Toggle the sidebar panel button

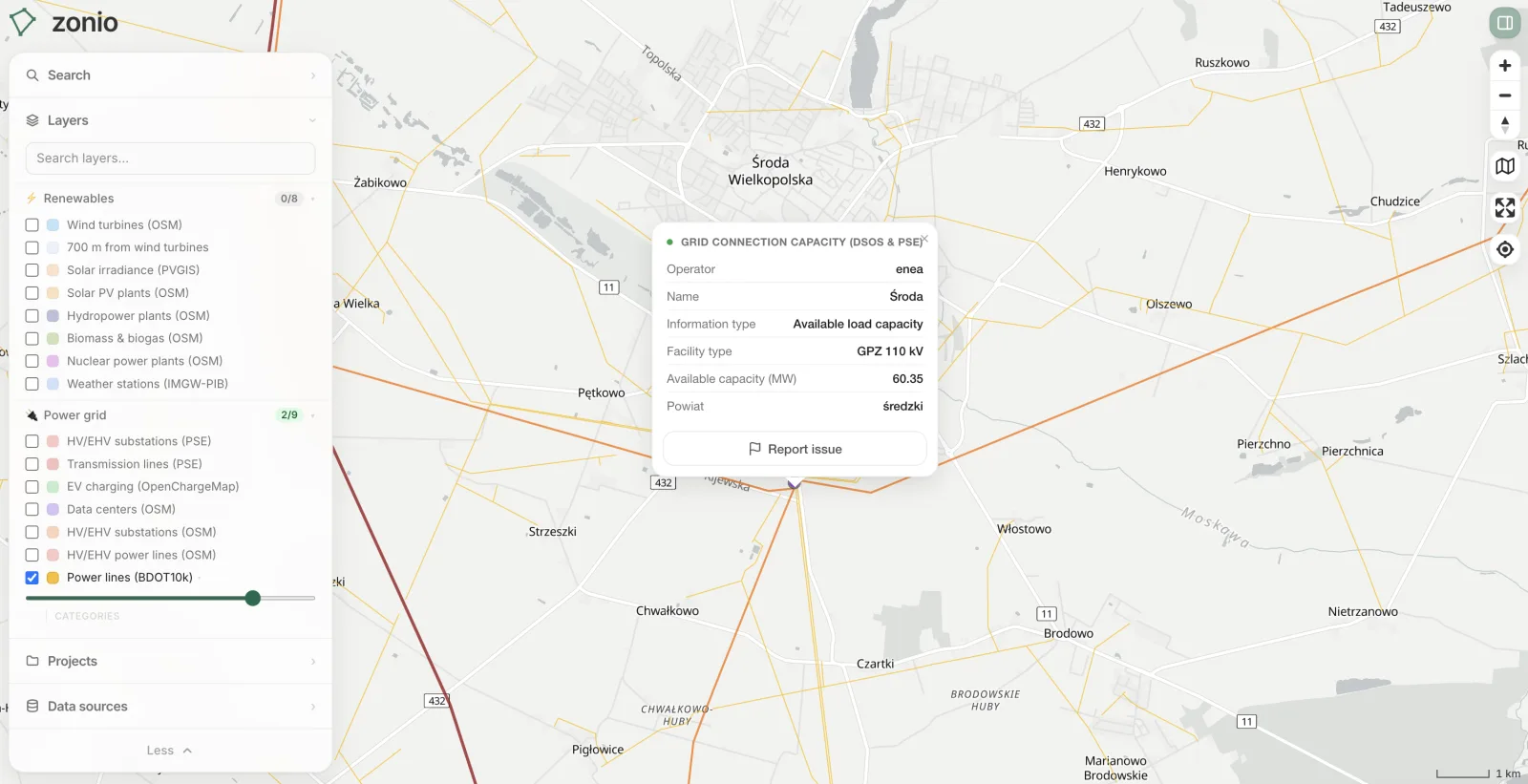[1505, 23]
